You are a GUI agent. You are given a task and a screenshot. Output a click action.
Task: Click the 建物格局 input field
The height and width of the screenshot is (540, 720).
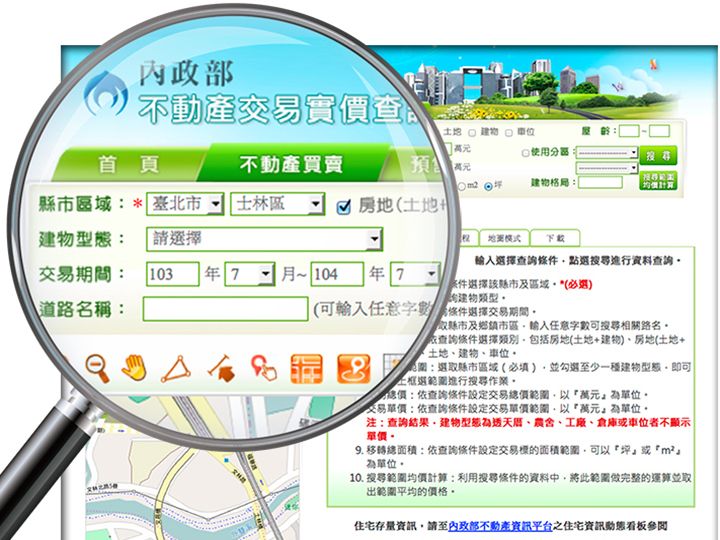click(x=600, y=183)
